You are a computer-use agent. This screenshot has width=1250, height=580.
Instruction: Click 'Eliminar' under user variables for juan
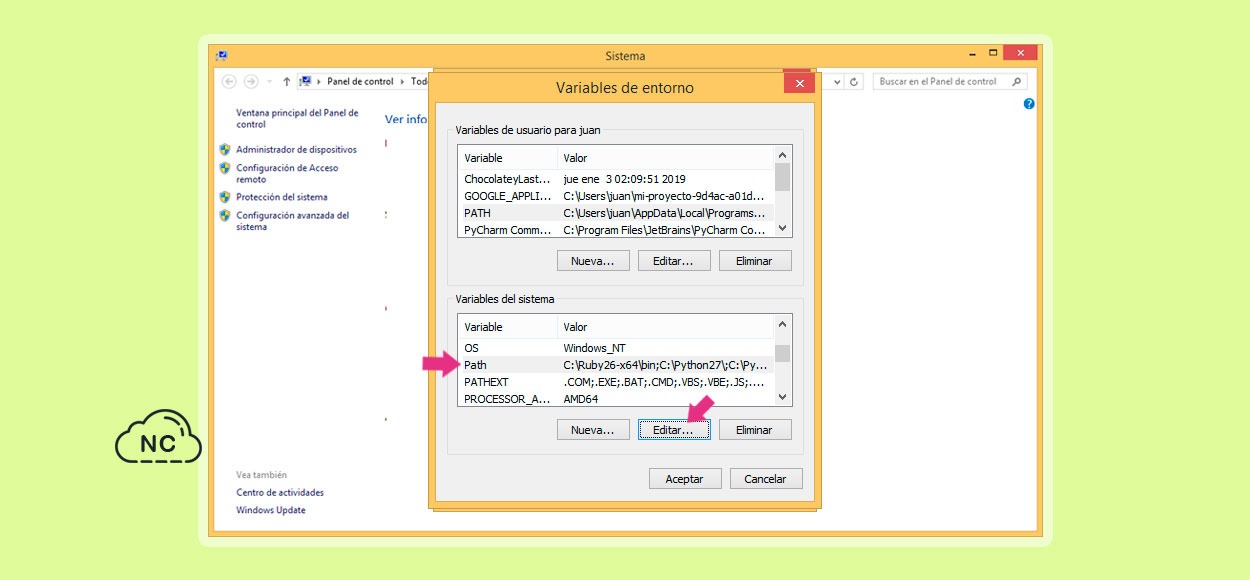point(755,260)
